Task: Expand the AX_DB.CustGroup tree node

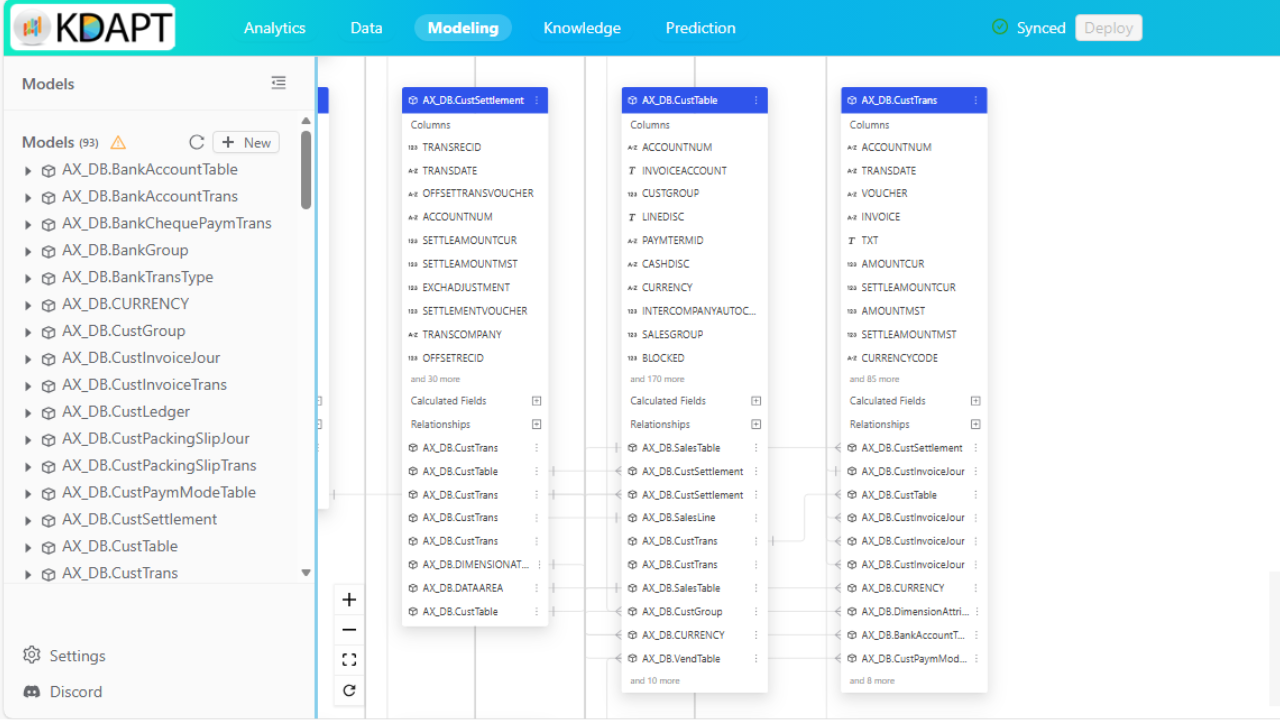Action: tap(28, 332)
